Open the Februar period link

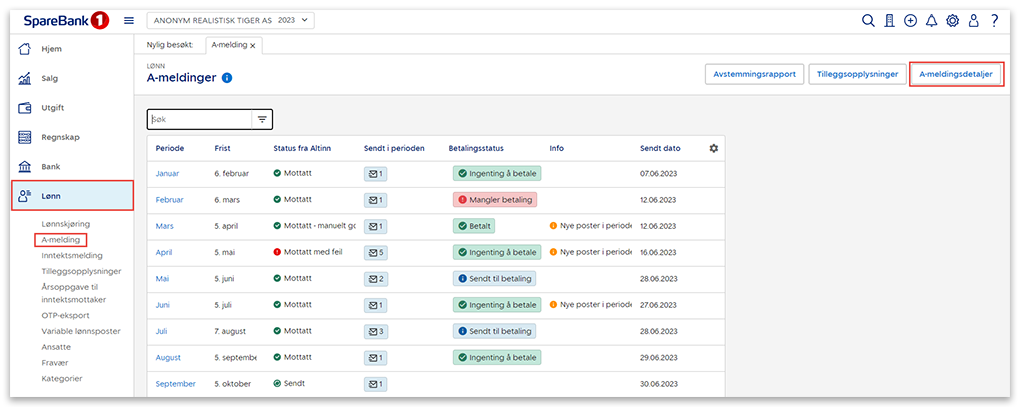tap(170, 200)
